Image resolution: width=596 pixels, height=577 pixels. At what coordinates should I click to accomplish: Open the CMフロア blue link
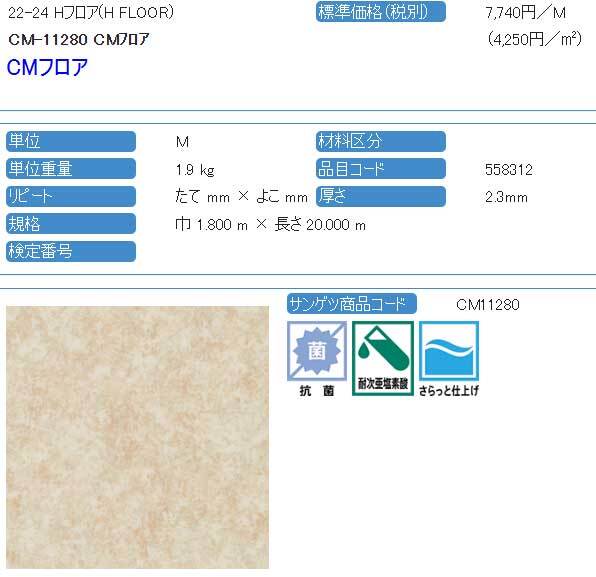[47, 67]
